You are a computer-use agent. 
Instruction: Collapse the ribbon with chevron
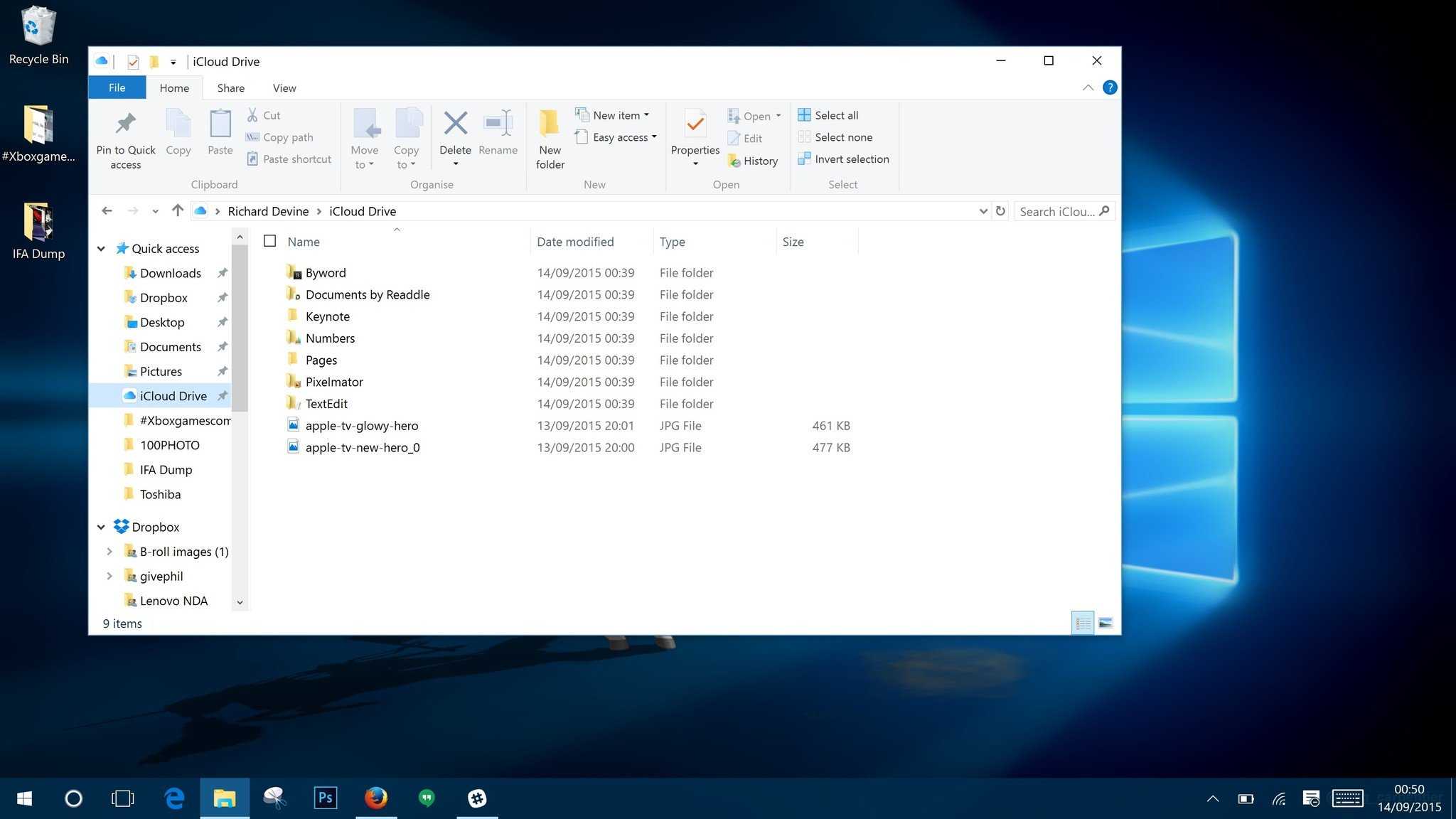pyautogui.click(x=1088, y=87)
